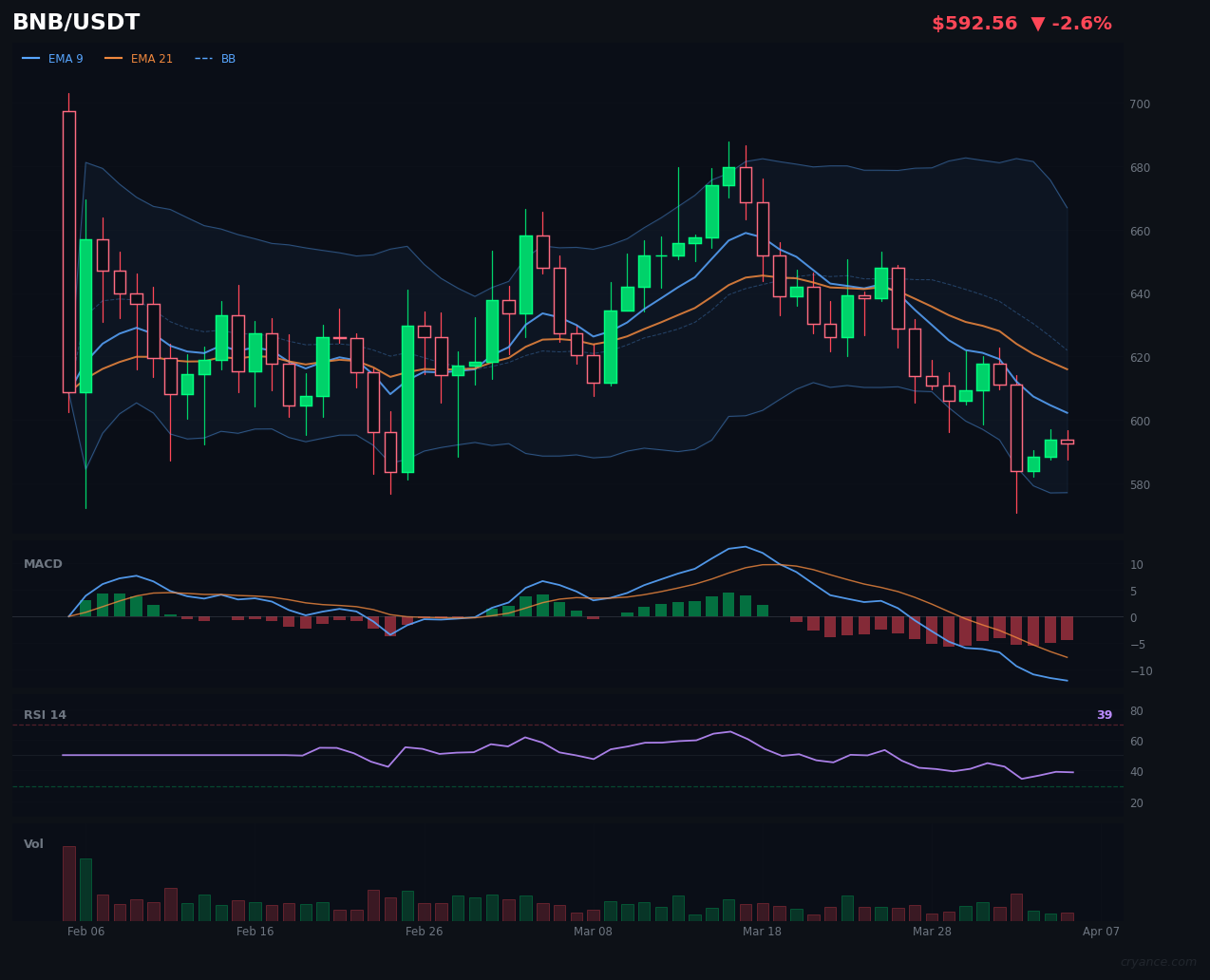Collapse the RSI 14 panel label
The image size is (1210, 980).
pyautogui.click(x=45, y=715)
